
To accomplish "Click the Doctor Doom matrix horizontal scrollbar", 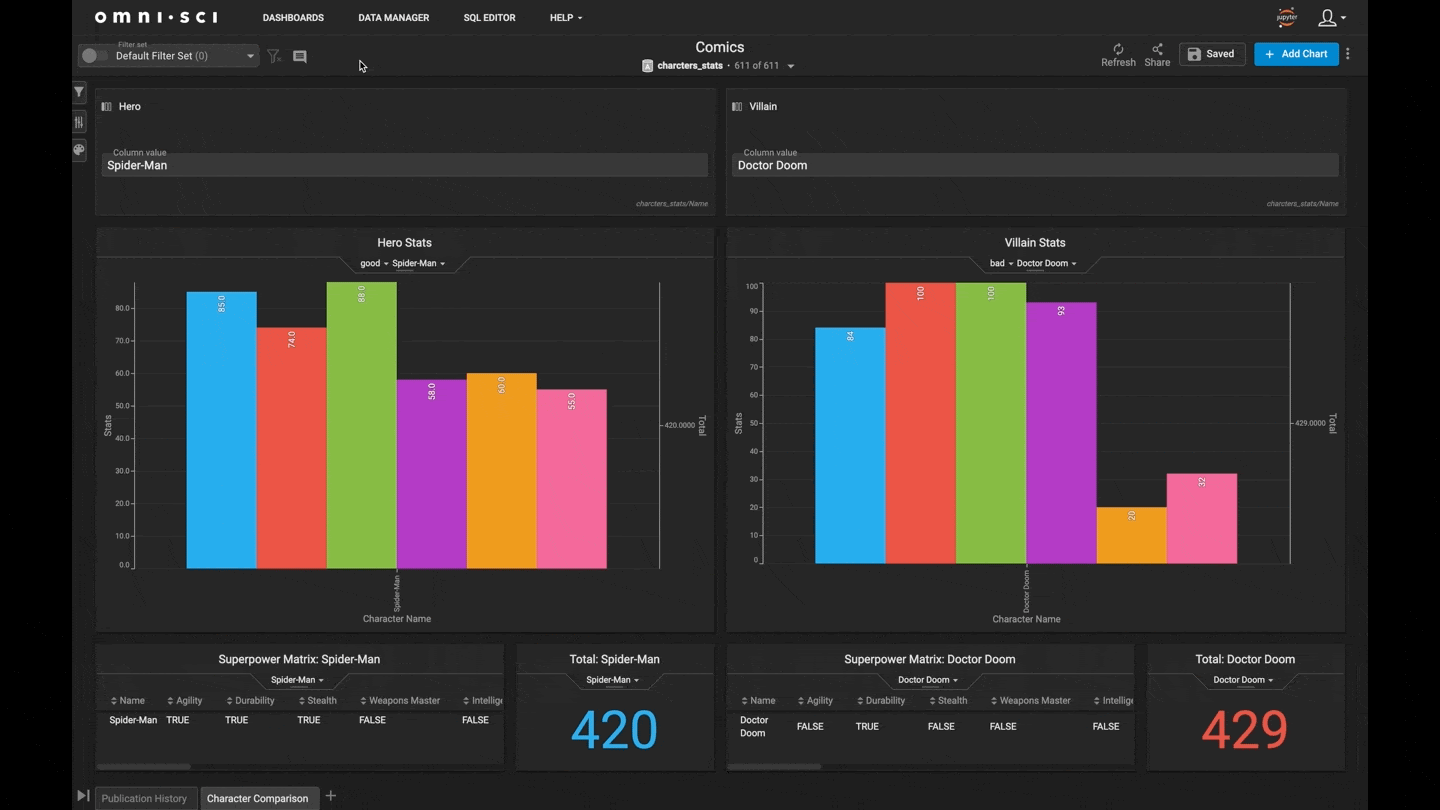I will [774, 767].
